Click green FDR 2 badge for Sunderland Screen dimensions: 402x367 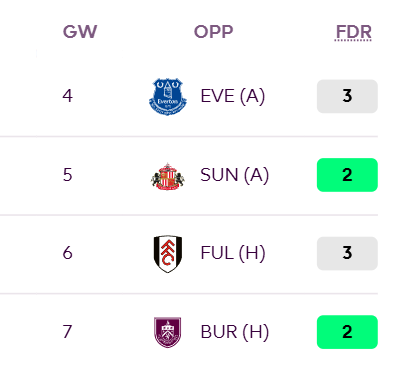click(x=347, y=175)
